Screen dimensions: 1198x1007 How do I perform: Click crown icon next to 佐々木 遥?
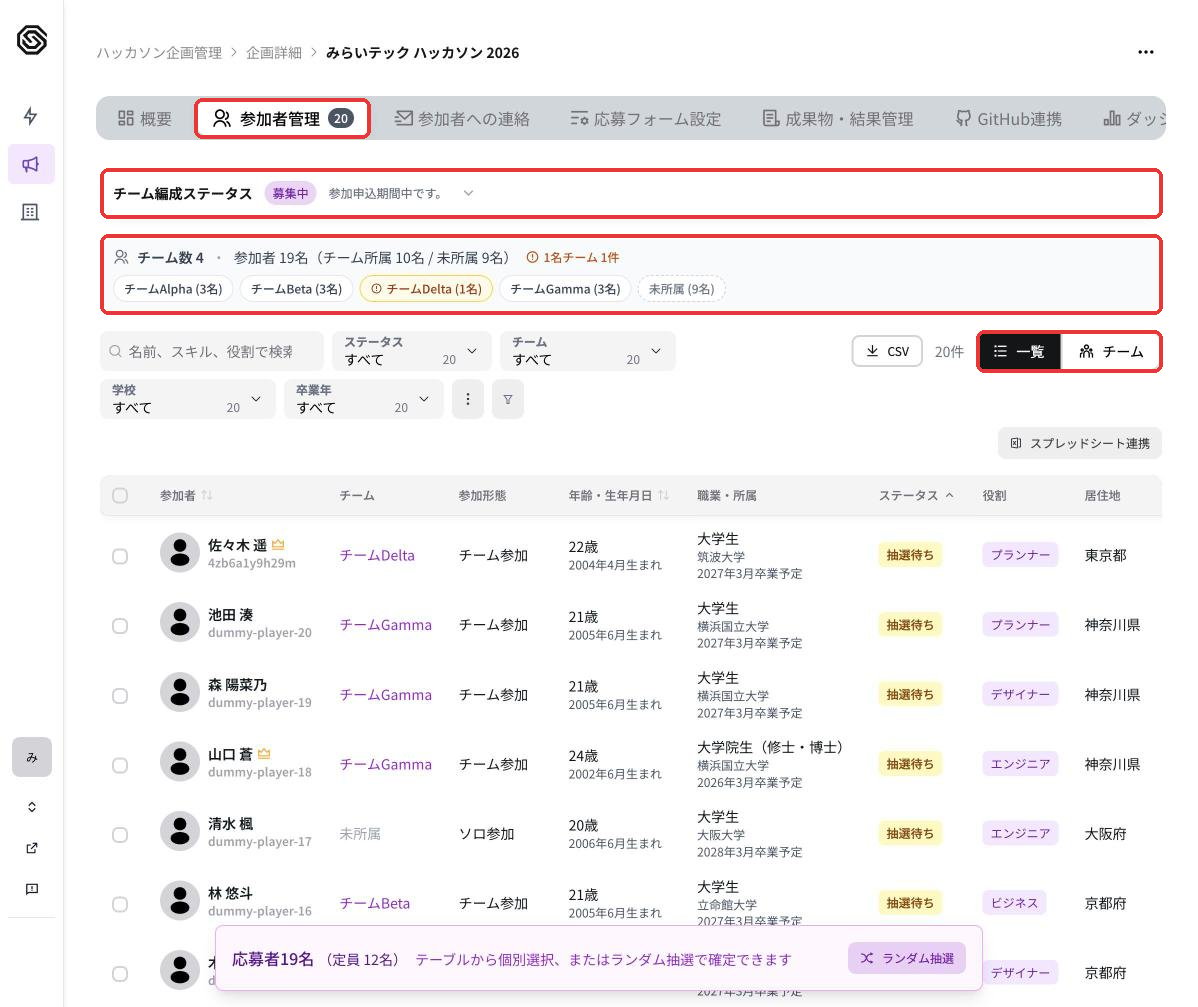point(278,545)
